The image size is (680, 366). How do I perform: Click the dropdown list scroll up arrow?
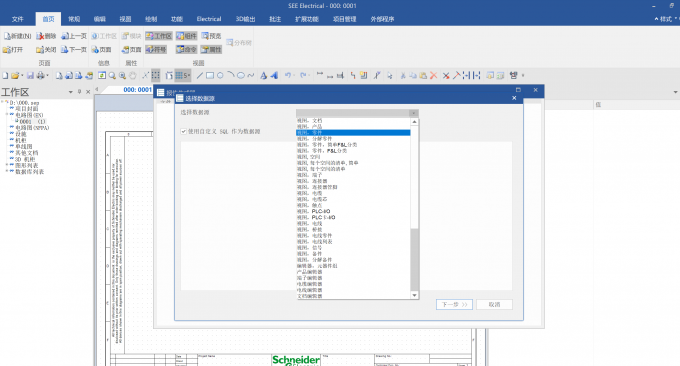[x=415, y=122]
